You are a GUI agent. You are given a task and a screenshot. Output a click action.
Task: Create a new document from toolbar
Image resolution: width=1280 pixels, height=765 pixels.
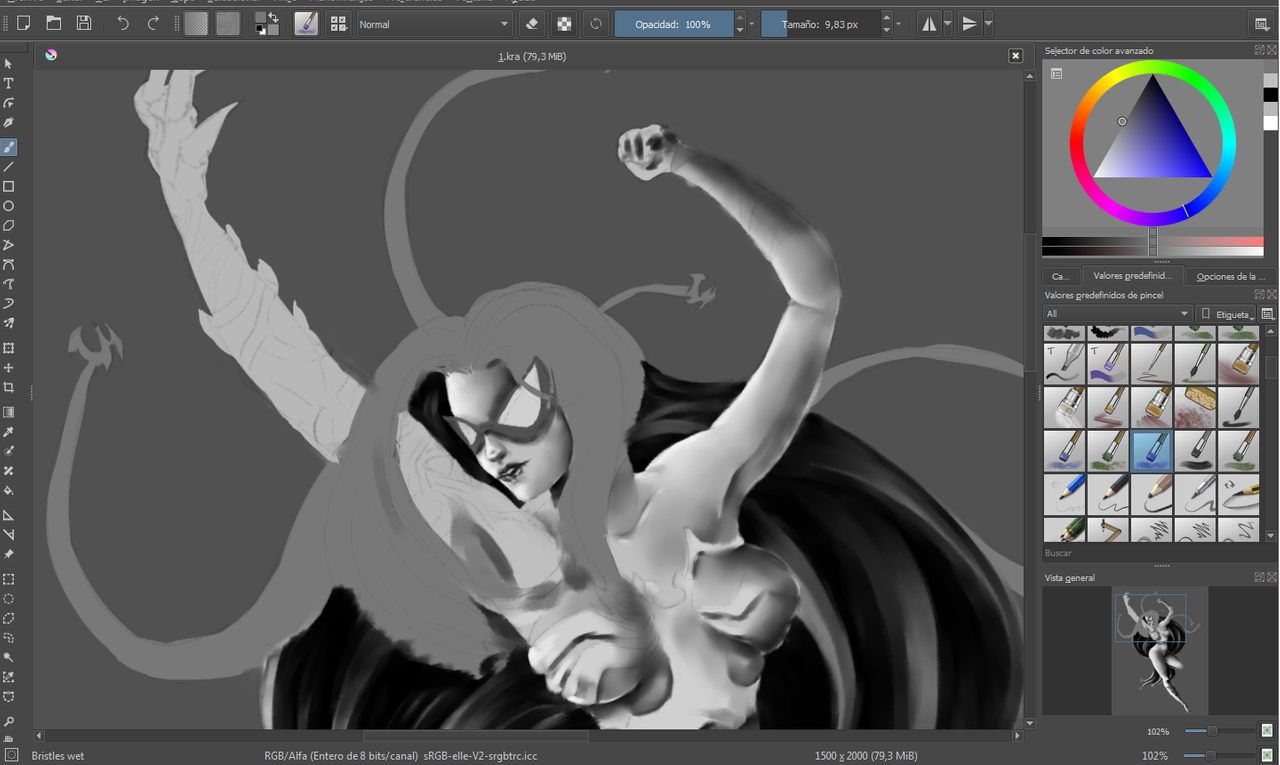[x=23, y=23]
